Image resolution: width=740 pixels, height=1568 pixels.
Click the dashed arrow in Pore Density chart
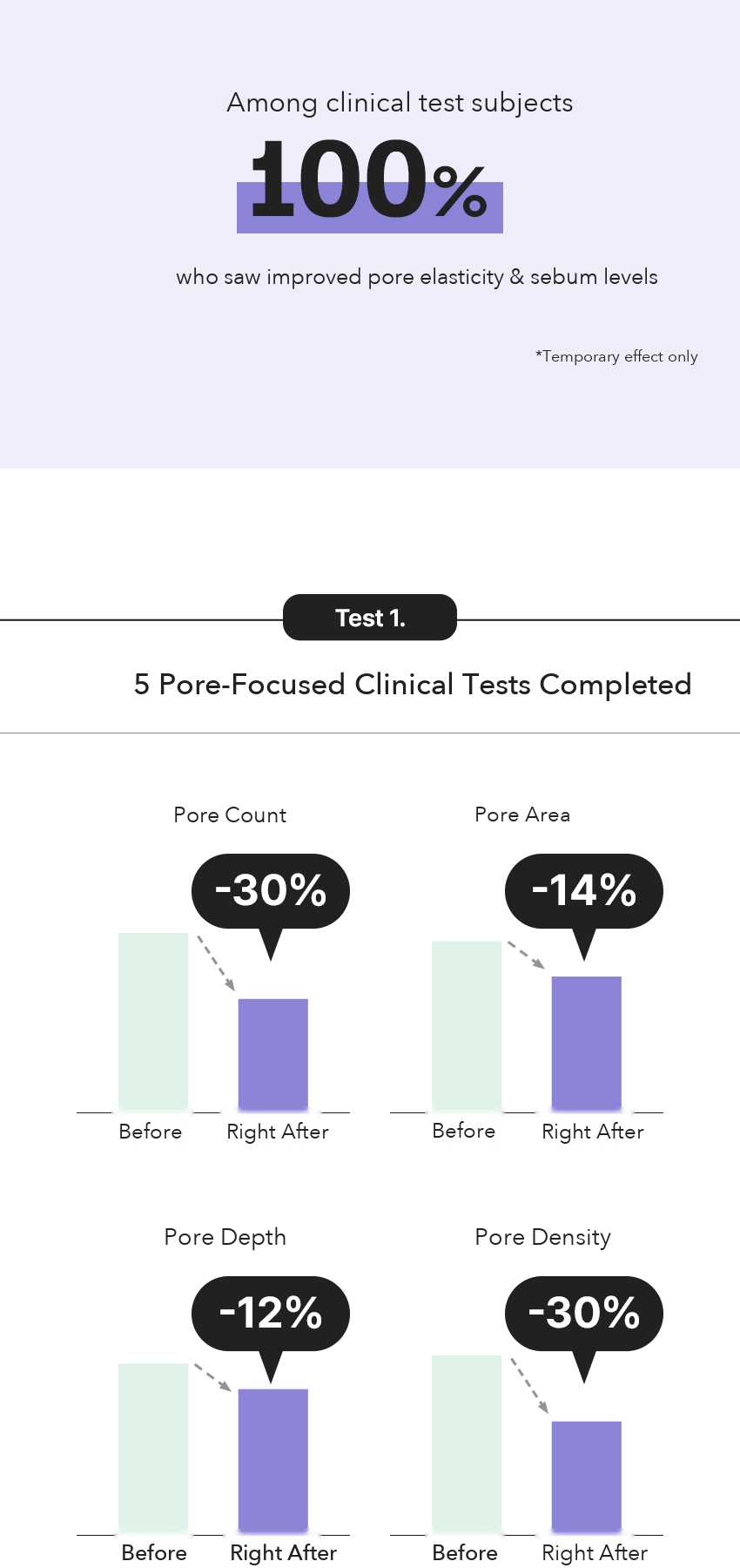tap(530, 1385)
